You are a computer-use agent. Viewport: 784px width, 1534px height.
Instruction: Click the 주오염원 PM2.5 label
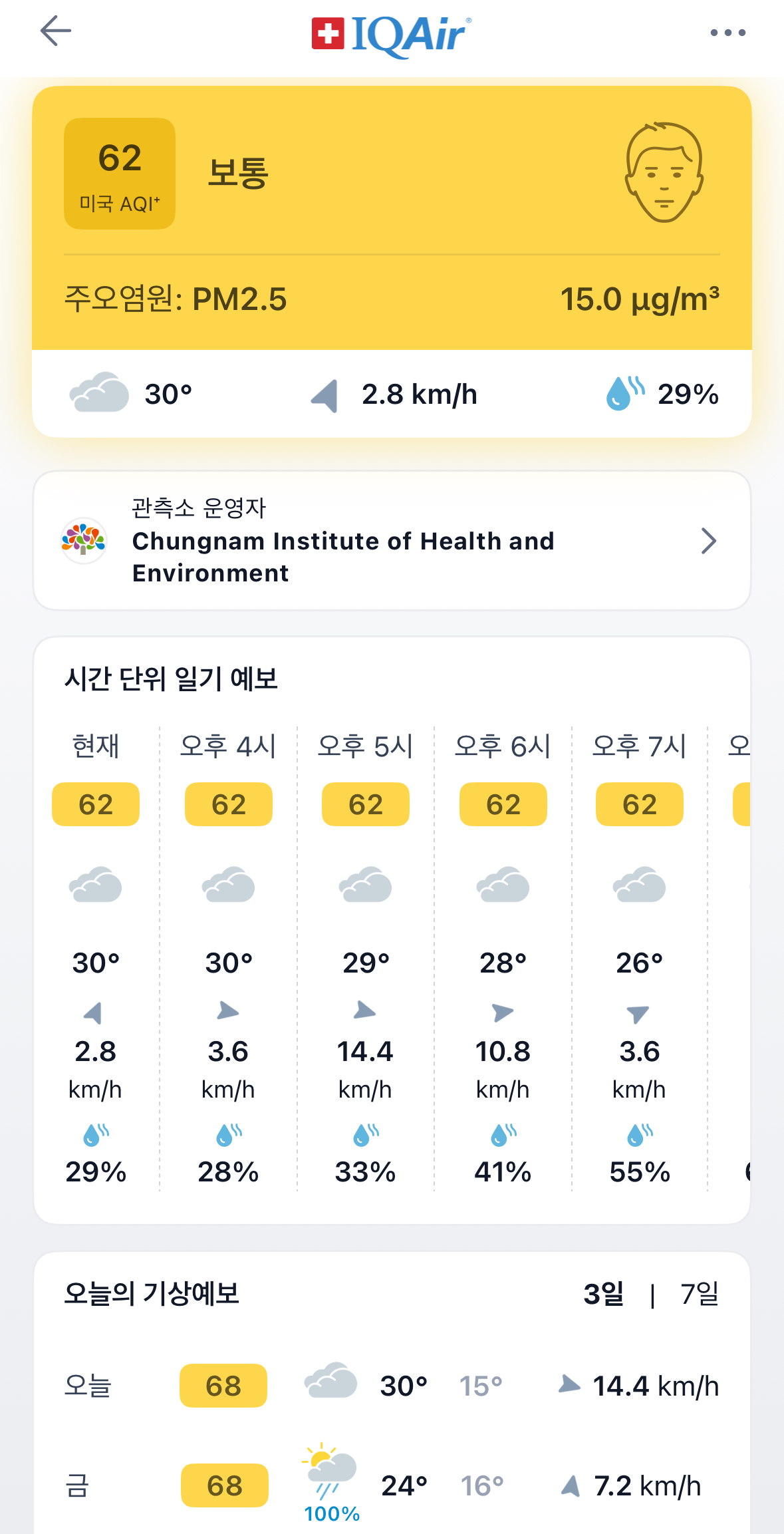176,299
